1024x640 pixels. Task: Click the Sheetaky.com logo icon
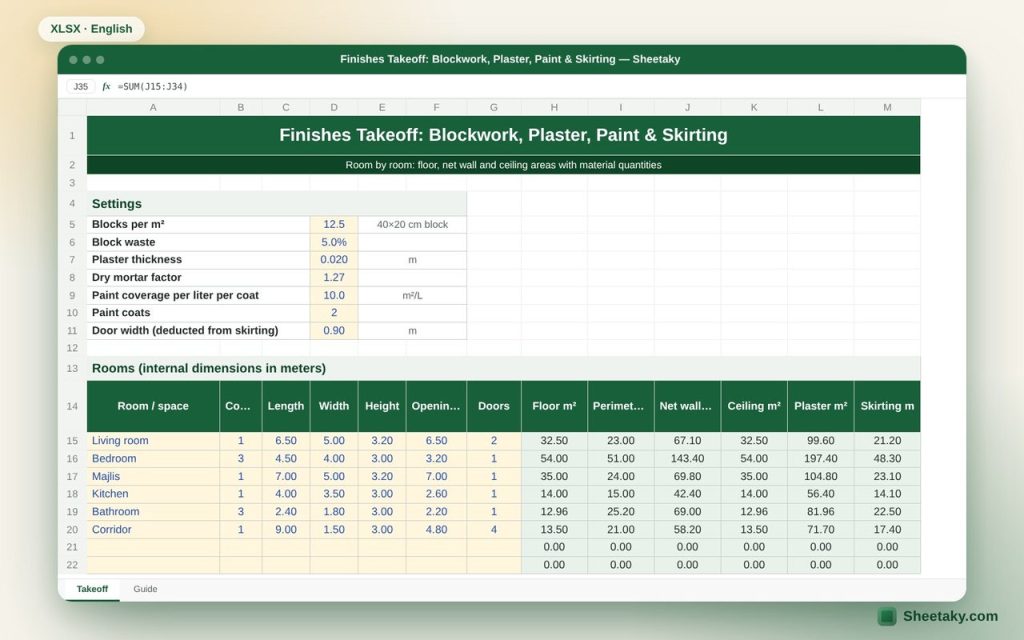click(x=887, y=616)
